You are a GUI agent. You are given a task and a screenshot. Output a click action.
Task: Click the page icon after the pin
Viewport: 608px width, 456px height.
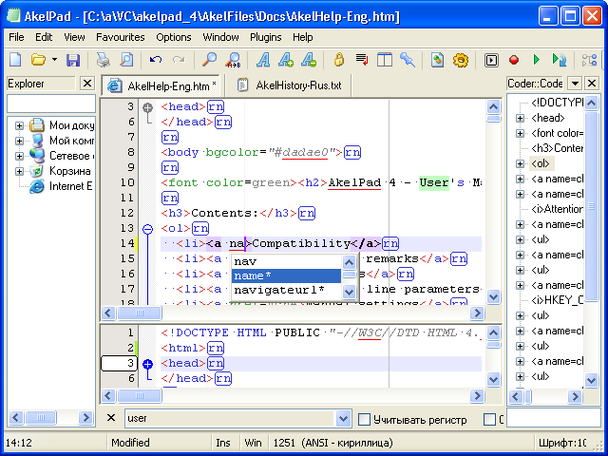(437, 60)
